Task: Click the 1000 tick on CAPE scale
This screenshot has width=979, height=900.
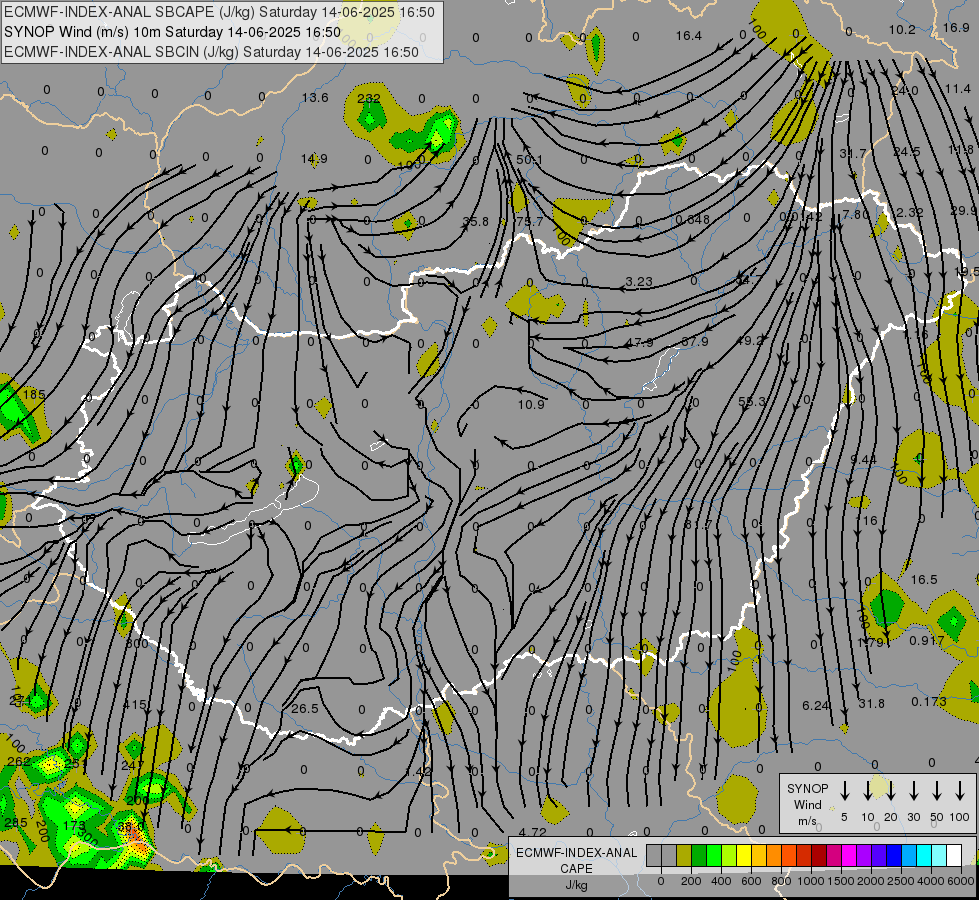Action: click(x=810, y=881)
